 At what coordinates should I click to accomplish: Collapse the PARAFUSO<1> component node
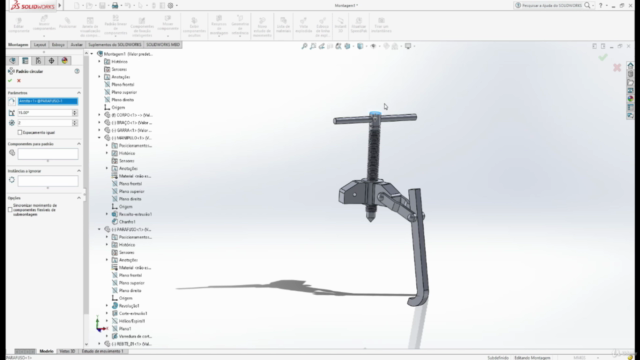(x=99, y=229)
